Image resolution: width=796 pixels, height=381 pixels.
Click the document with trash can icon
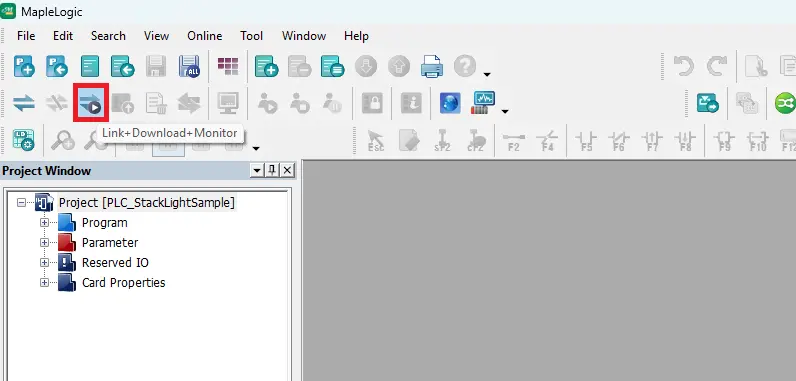(156, 103)
